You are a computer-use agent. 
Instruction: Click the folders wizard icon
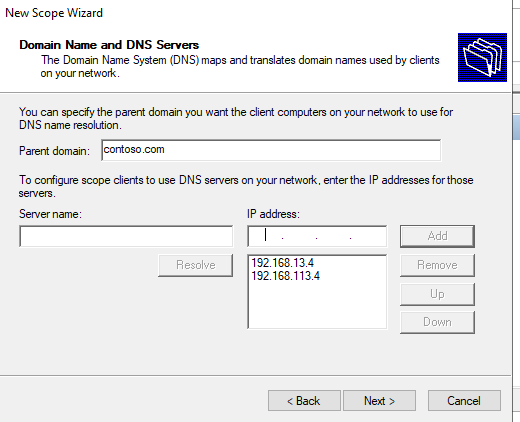pyautogui.click(x=482, y=57)
